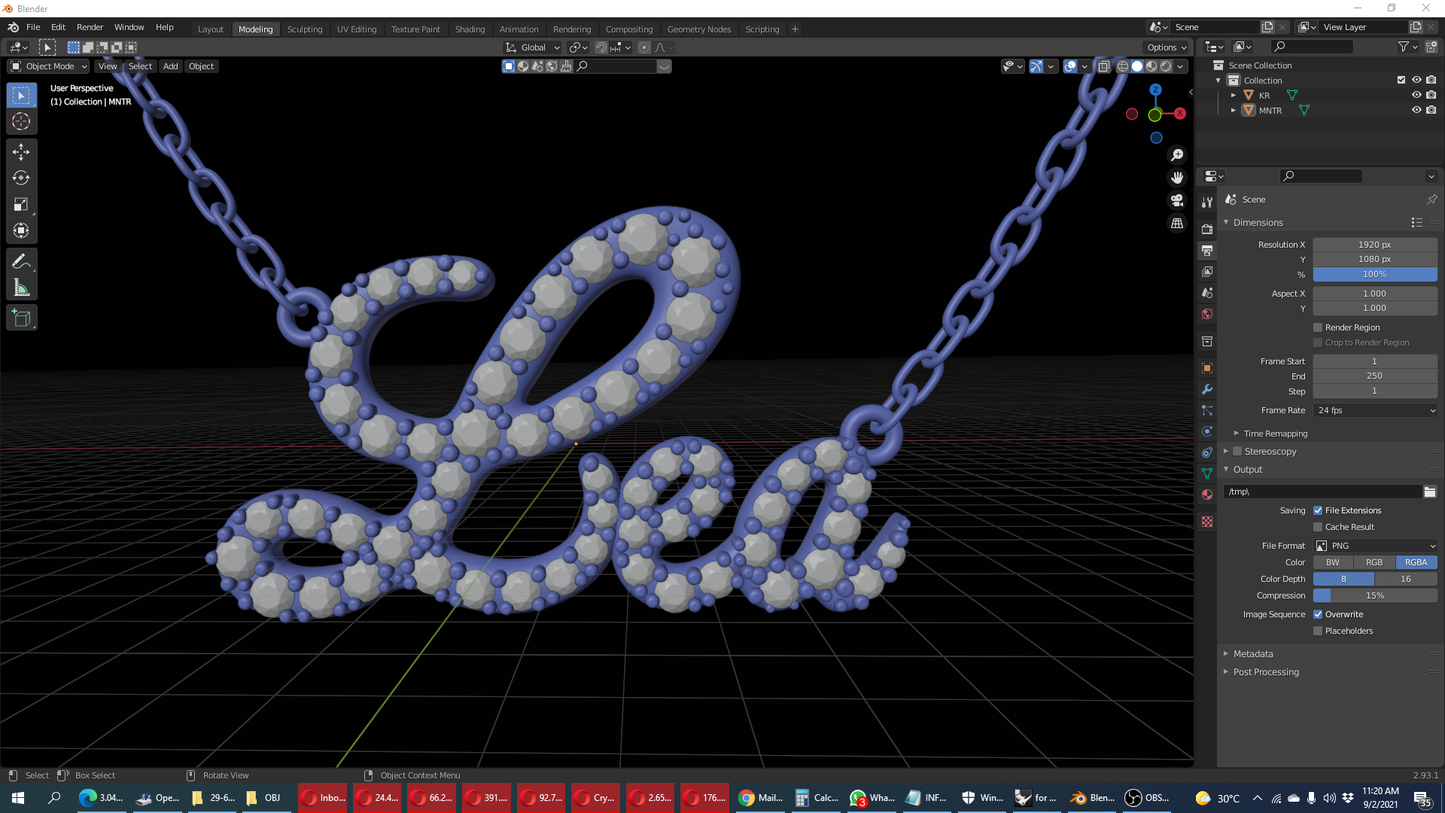
Task: Switch to solid viewport shading
Action: pyautogui.click(x=1137, y=66)
